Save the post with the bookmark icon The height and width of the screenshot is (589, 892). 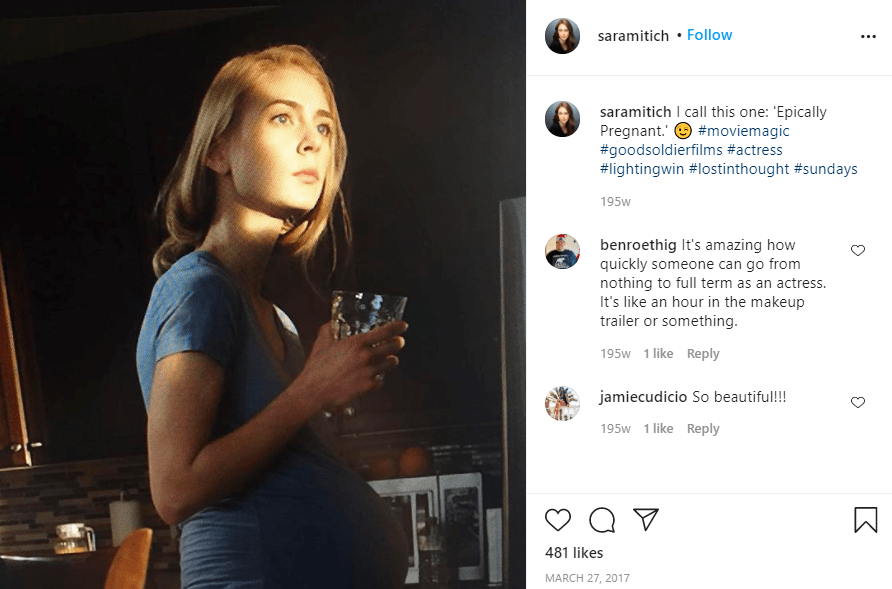pyautogui.click(x=866, y=519)
